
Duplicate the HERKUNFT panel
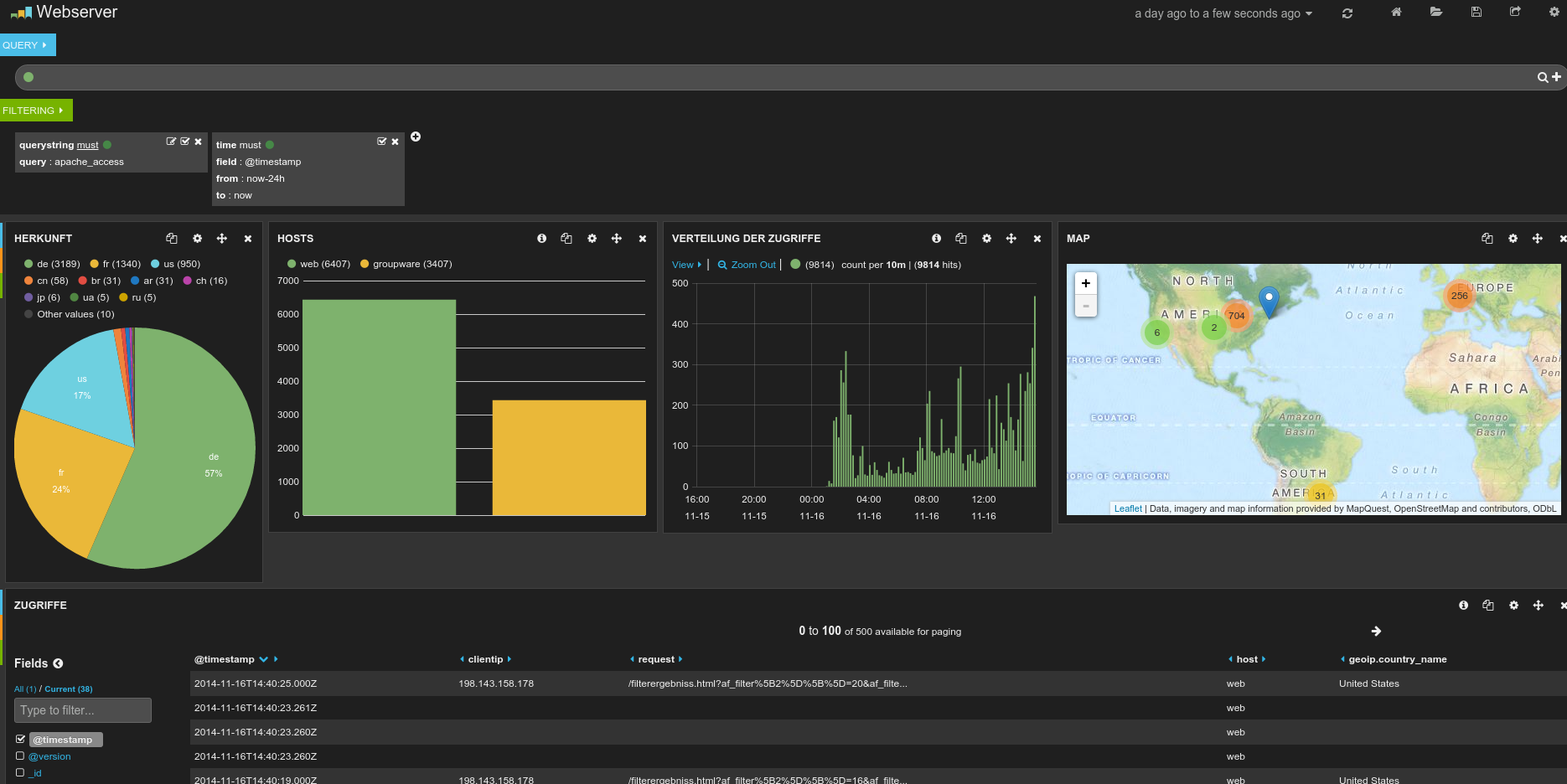tap(172, 239)
